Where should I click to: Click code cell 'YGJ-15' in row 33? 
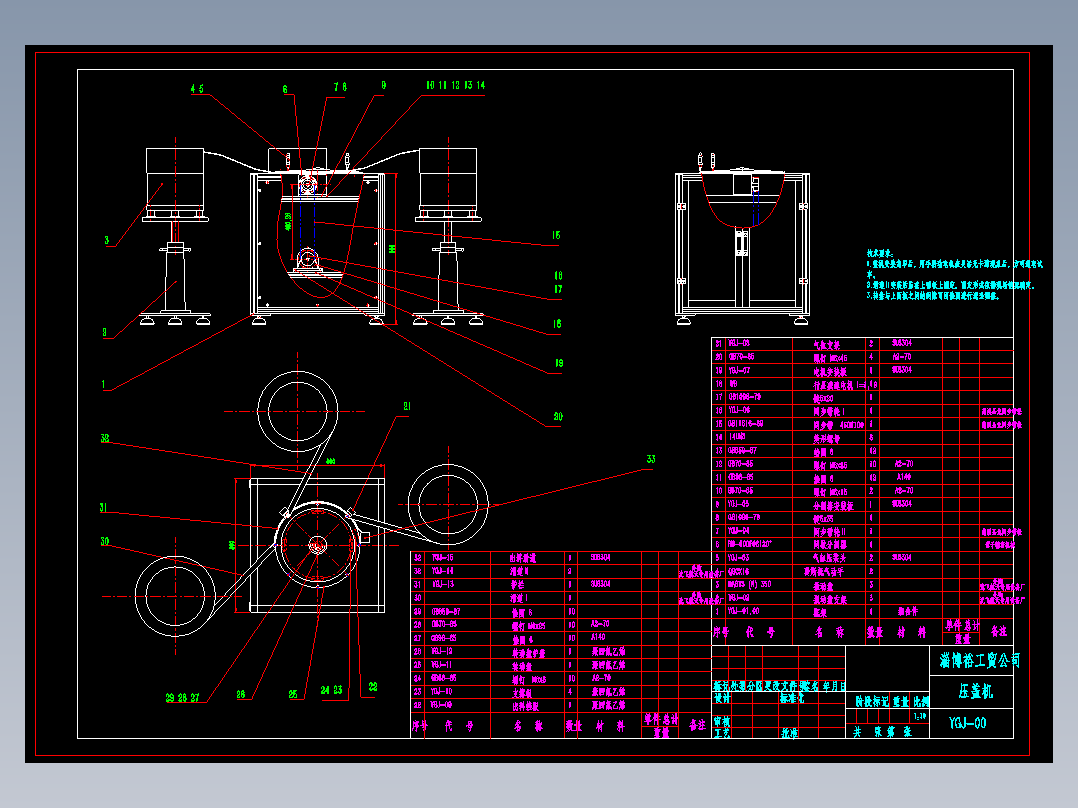pyautogui.click(x=442, y=558)
